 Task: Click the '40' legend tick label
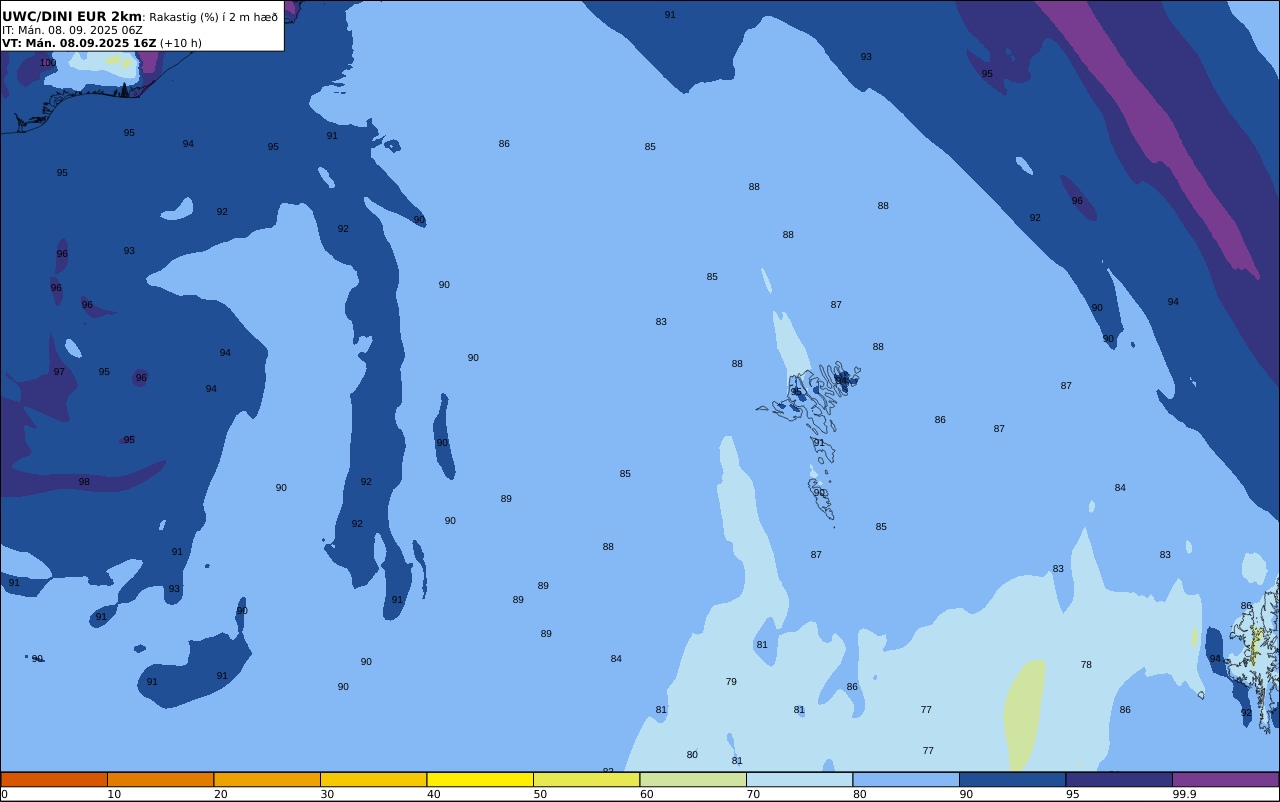pyautogui.click(x=433, y=794)
